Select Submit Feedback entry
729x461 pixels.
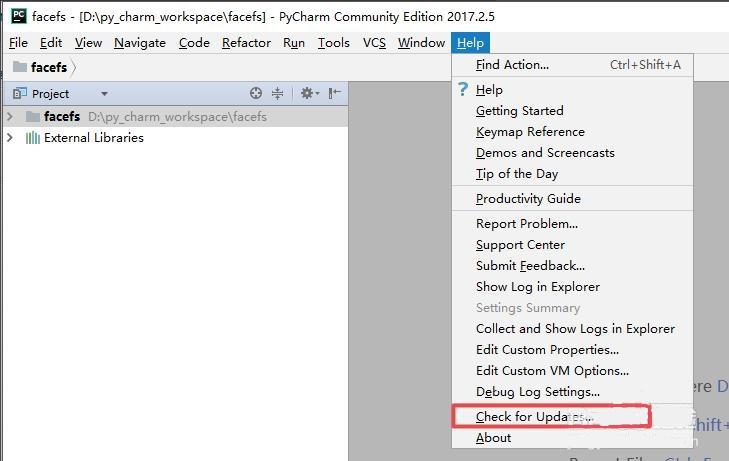[572, 265]
